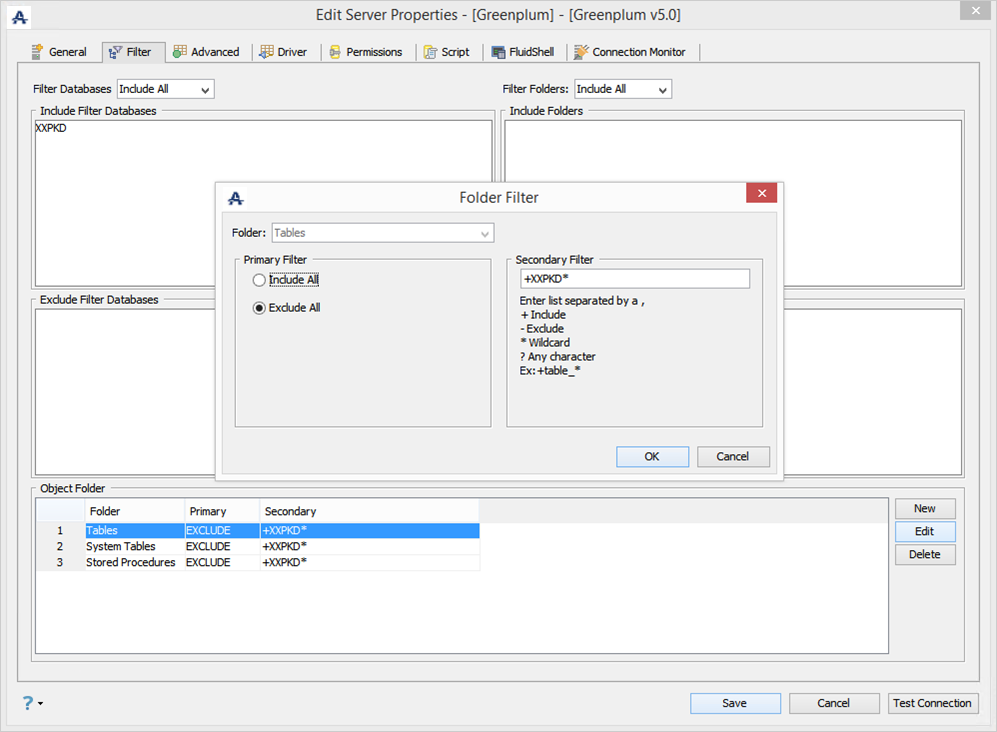This screenshot has height=732, width=997.
Task: Click the Secondary Filter text field
Action: click(x=635, y=279)
